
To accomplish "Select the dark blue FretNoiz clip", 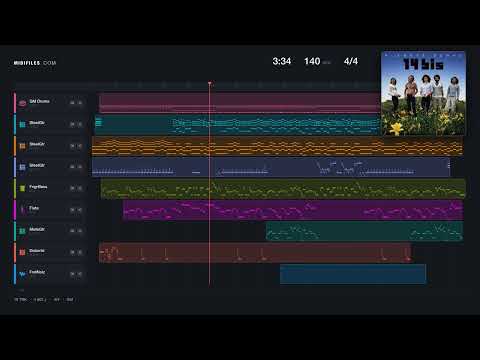I will pyautogui.click(x=353, y=274).
